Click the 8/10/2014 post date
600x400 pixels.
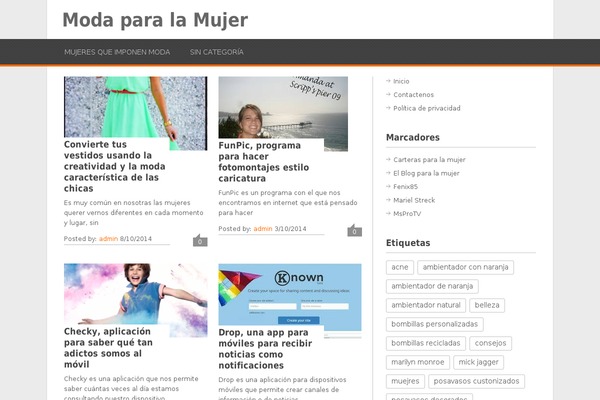(136, 239)
